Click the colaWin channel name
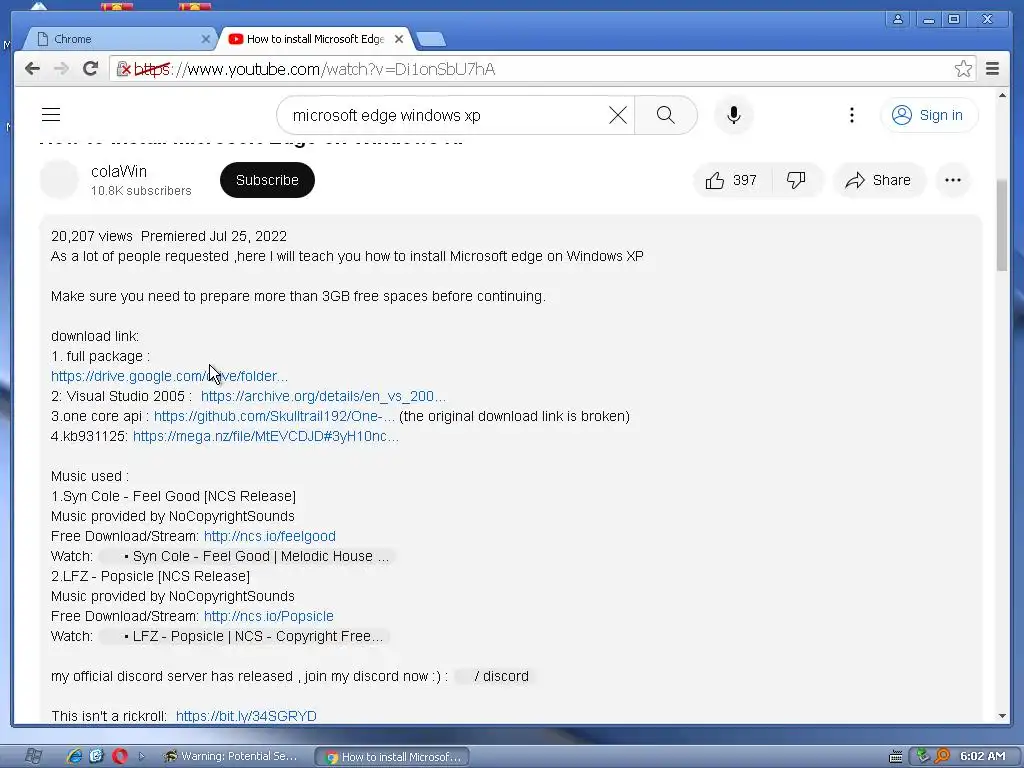This screenshot has height=768, width=1024. pyautogui.click(x=119, y=171)
